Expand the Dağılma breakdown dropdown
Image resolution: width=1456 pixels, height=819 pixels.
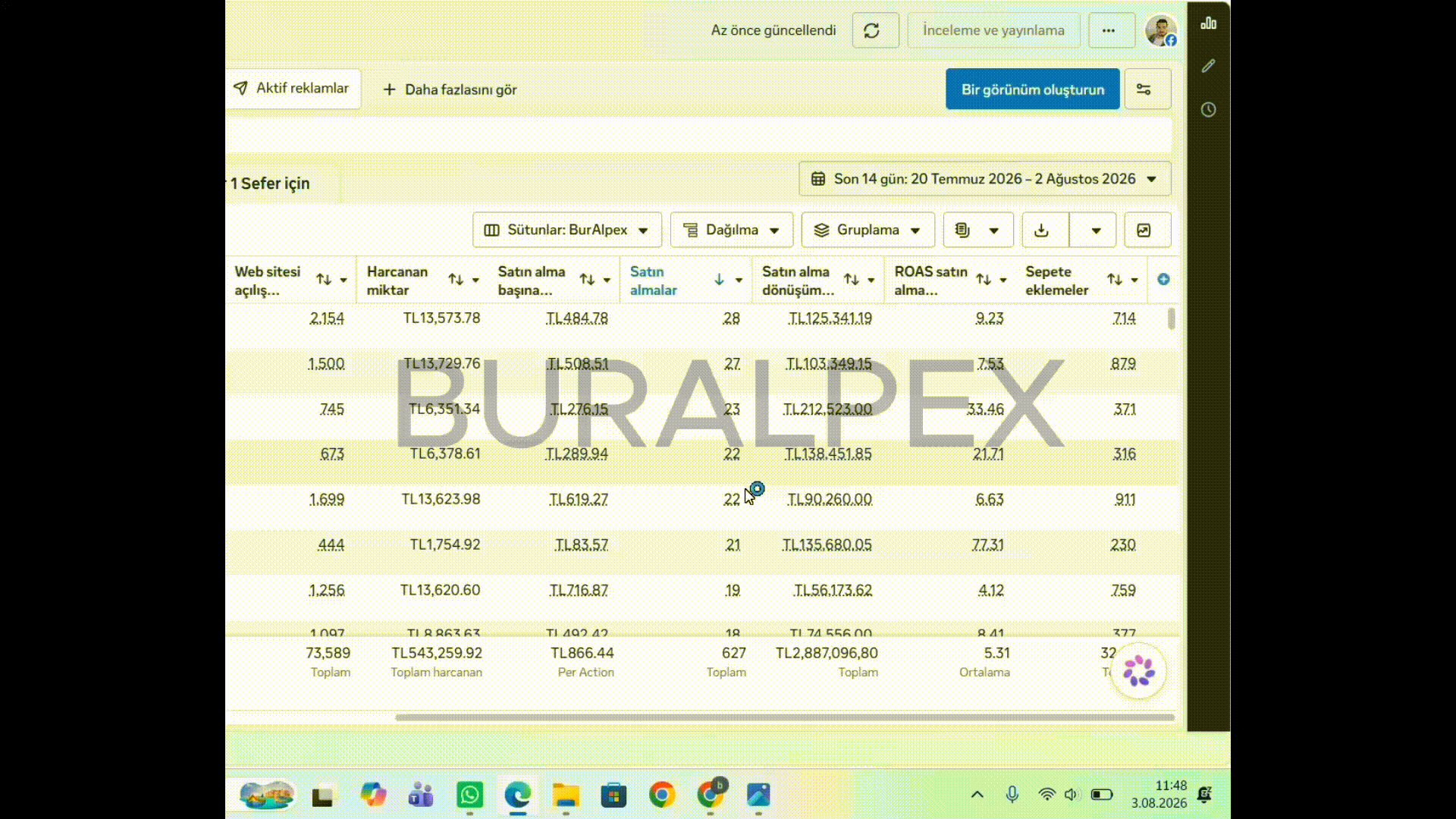[731, 230]
